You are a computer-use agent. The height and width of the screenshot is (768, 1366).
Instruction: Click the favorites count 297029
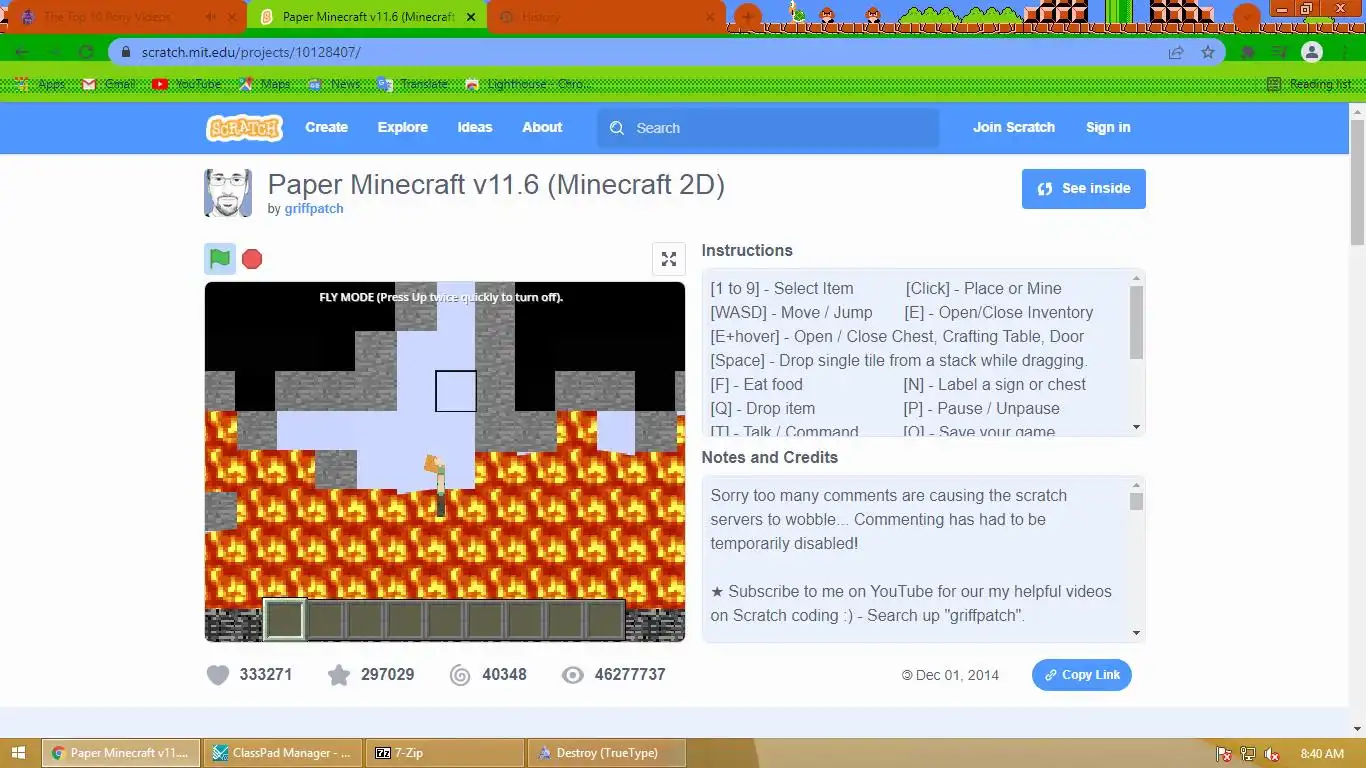(388, 675)
